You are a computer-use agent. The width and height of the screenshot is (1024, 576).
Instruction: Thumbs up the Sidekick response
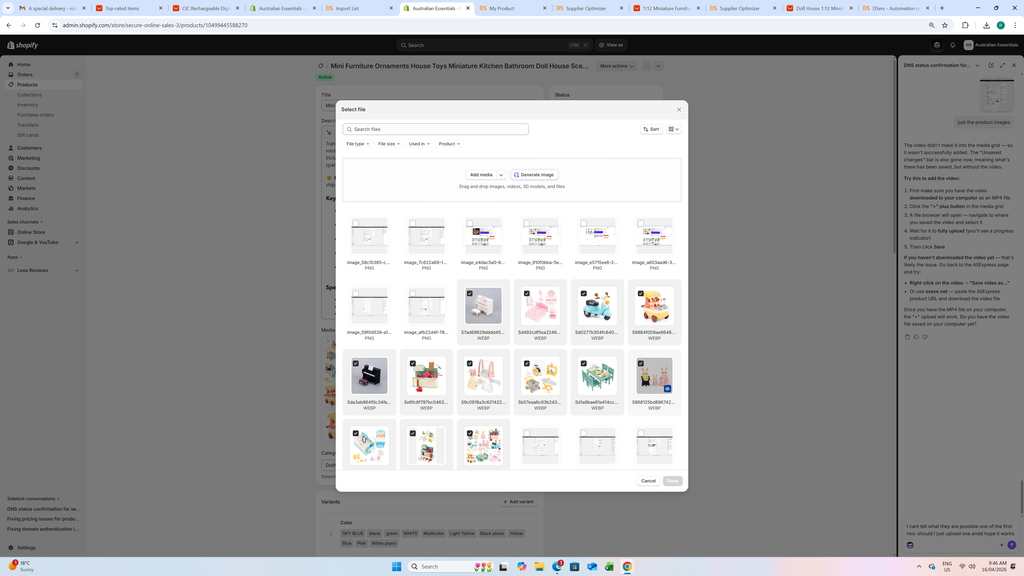click(916, 337)
